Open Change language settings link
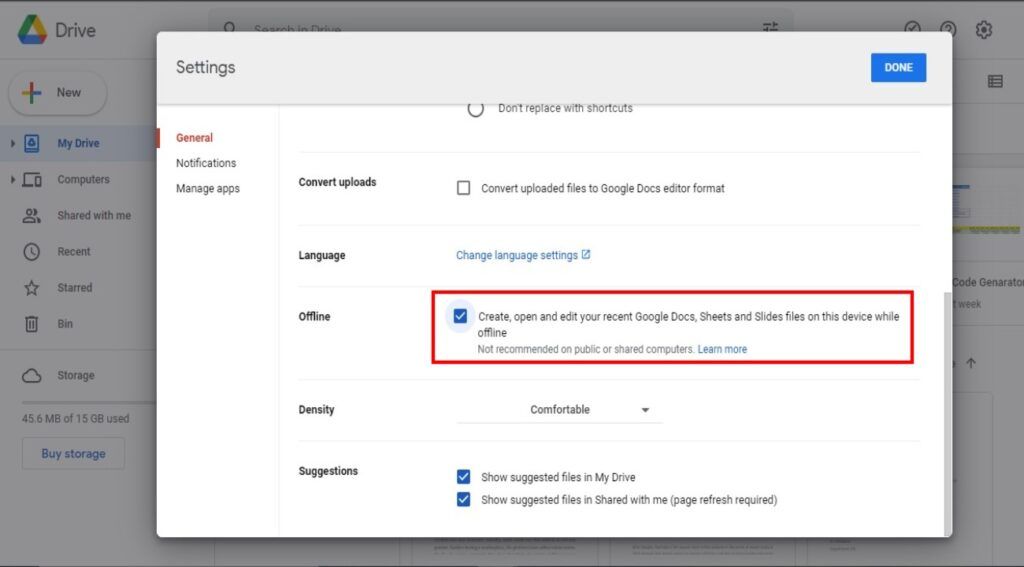The width and height of the screenshot is (1024, 567). click(x=517, y=255)
